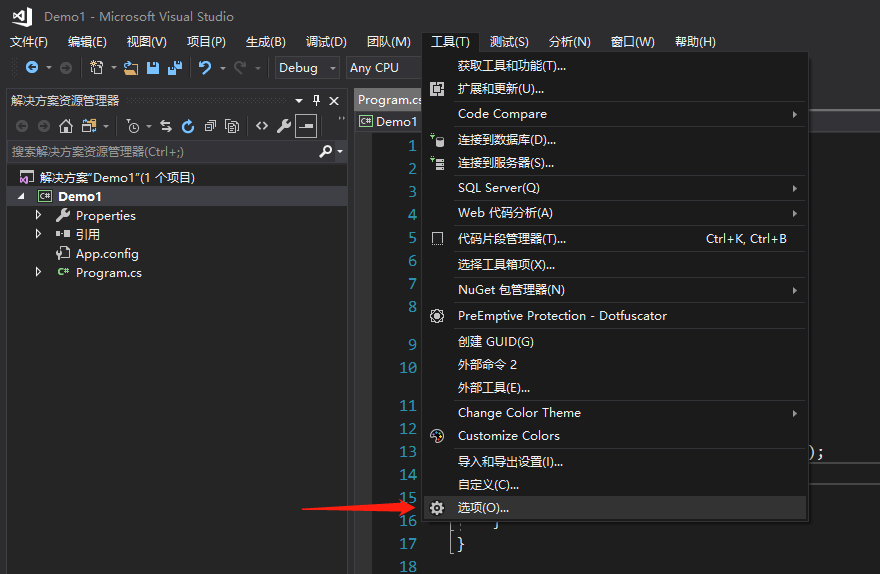The height and width of the screenshot is (574, 880).
Task: Open the Undo history dropdown arrow
Action: coord(222,68)
